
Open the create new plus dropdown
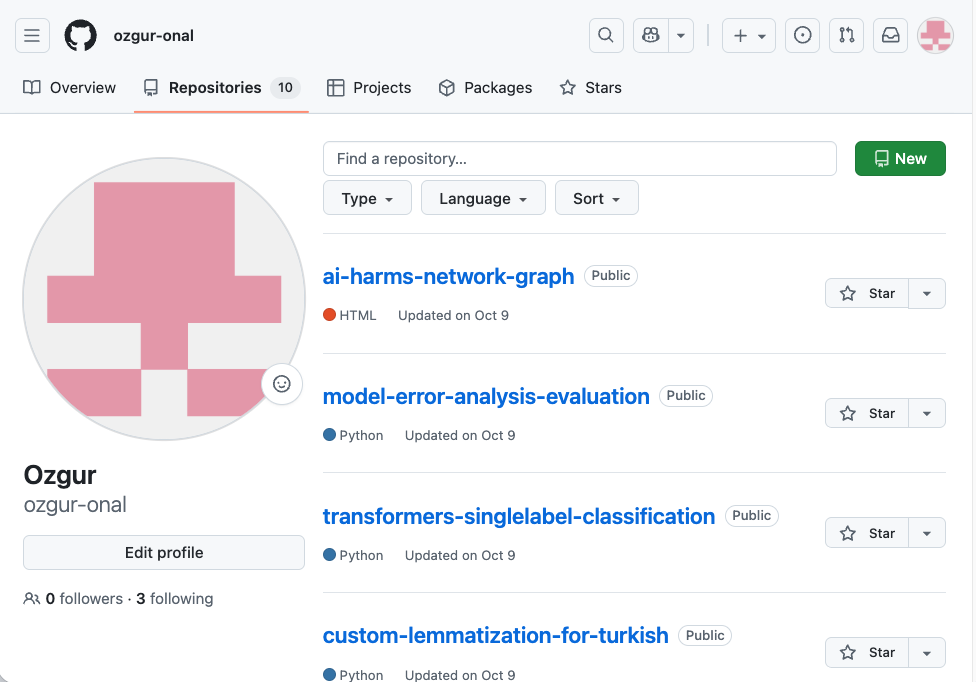748,36
